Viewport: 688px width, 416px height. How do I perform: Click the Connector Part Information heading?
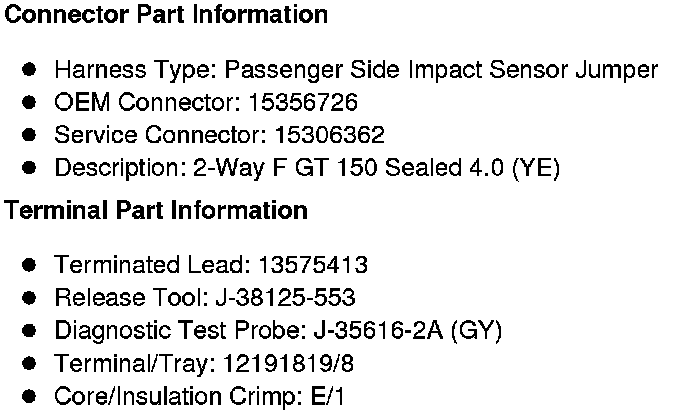[167, 16]
